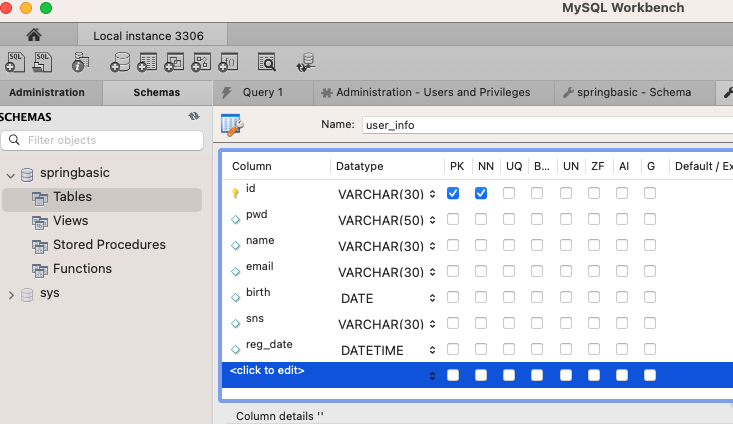Open datatype dropdown for name column
The height and width of the screenshot is (424, 733).
(432, 246)
